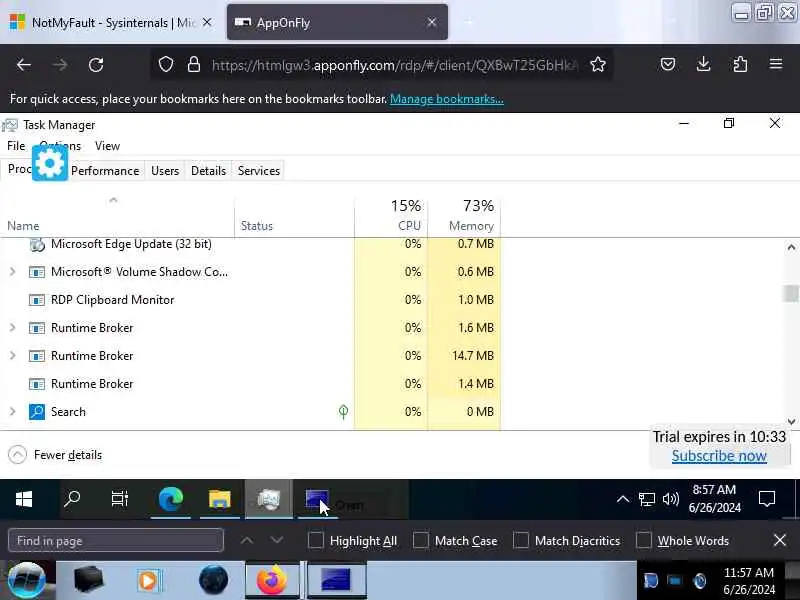Close the find bar

click(x=780, y=540)
